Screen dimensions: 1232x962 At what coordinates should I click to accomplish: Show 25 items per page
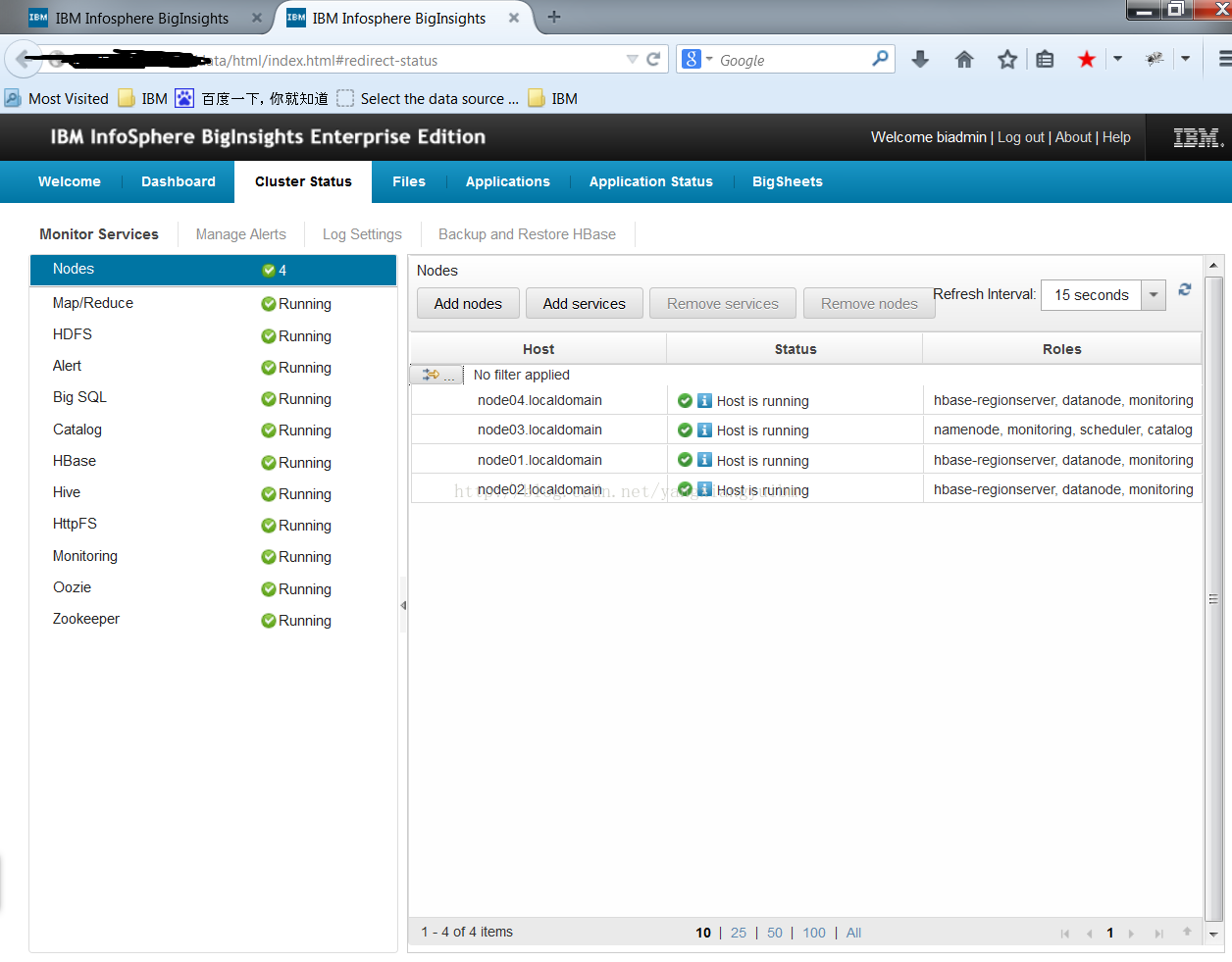(x=739, y=933)
